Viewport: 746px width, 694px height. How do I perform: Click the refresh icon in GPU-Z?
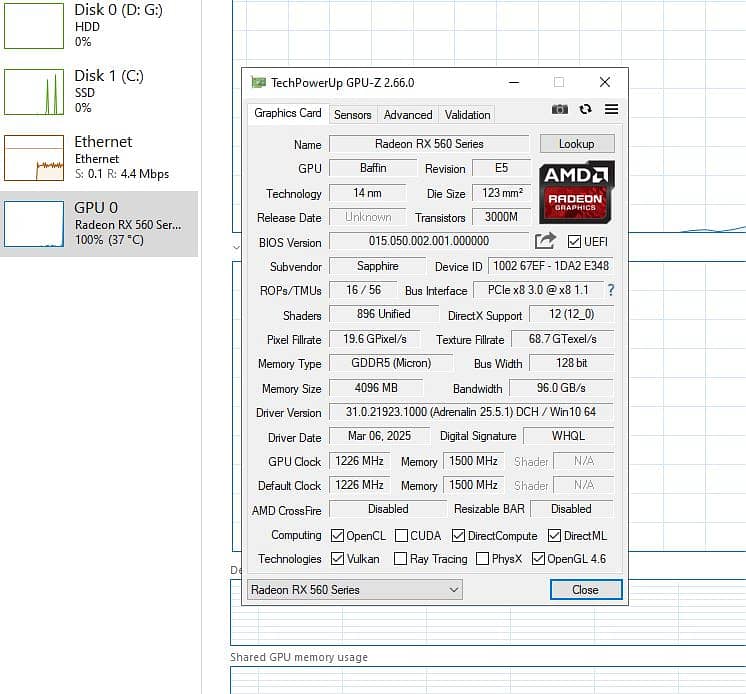click(x=585, y=109)
